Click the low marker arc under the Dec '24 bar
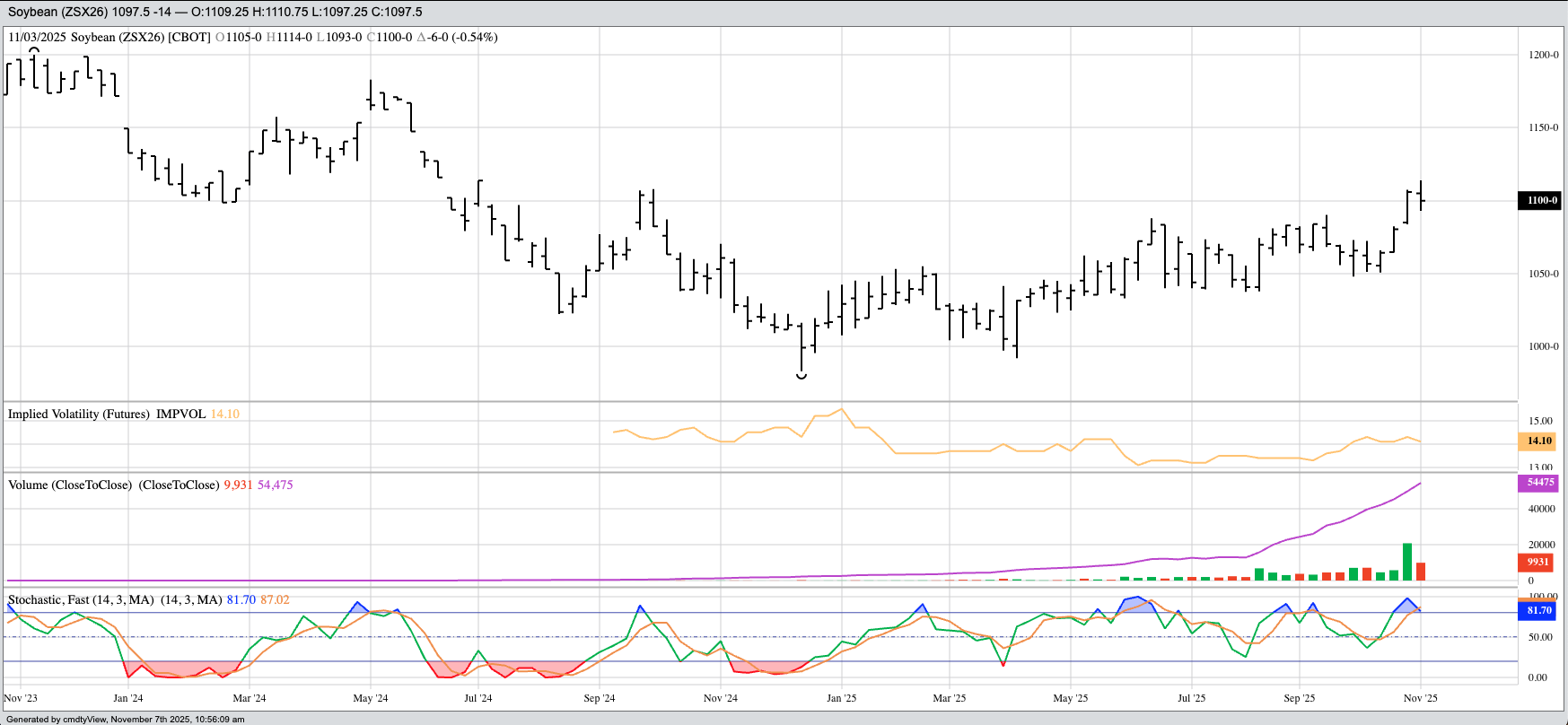The image size is (1568, 725). coord(802,377)
